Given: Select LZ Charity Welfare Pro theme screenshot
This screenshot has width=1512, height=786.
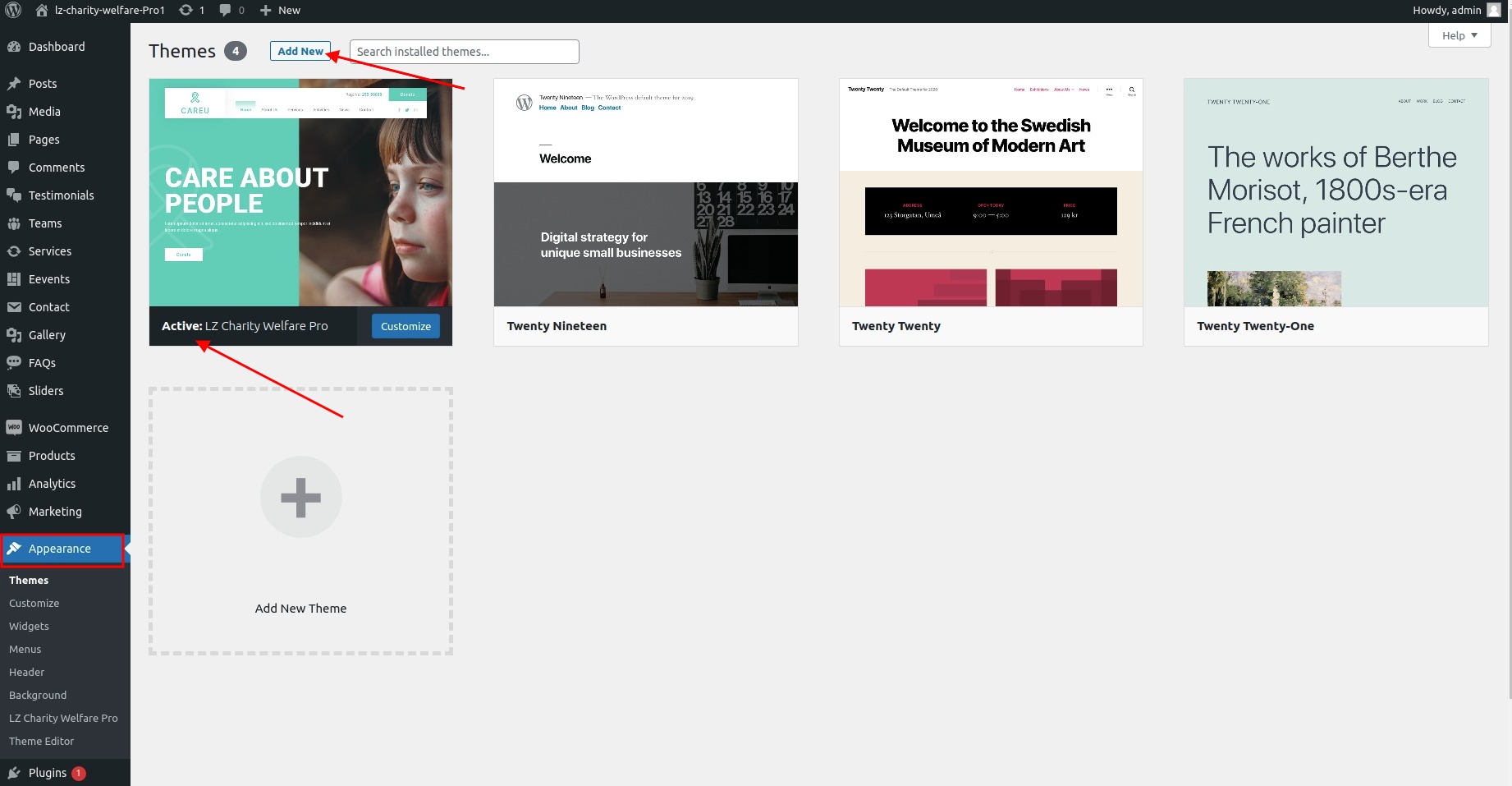Looking at the screenshot, I should click(300, 193).
